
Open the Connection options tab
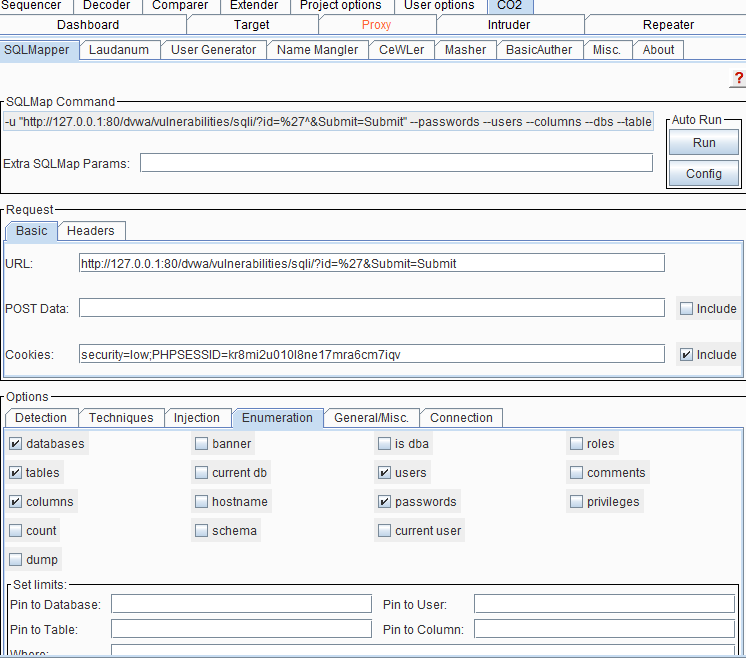click(x=461, y=418)
